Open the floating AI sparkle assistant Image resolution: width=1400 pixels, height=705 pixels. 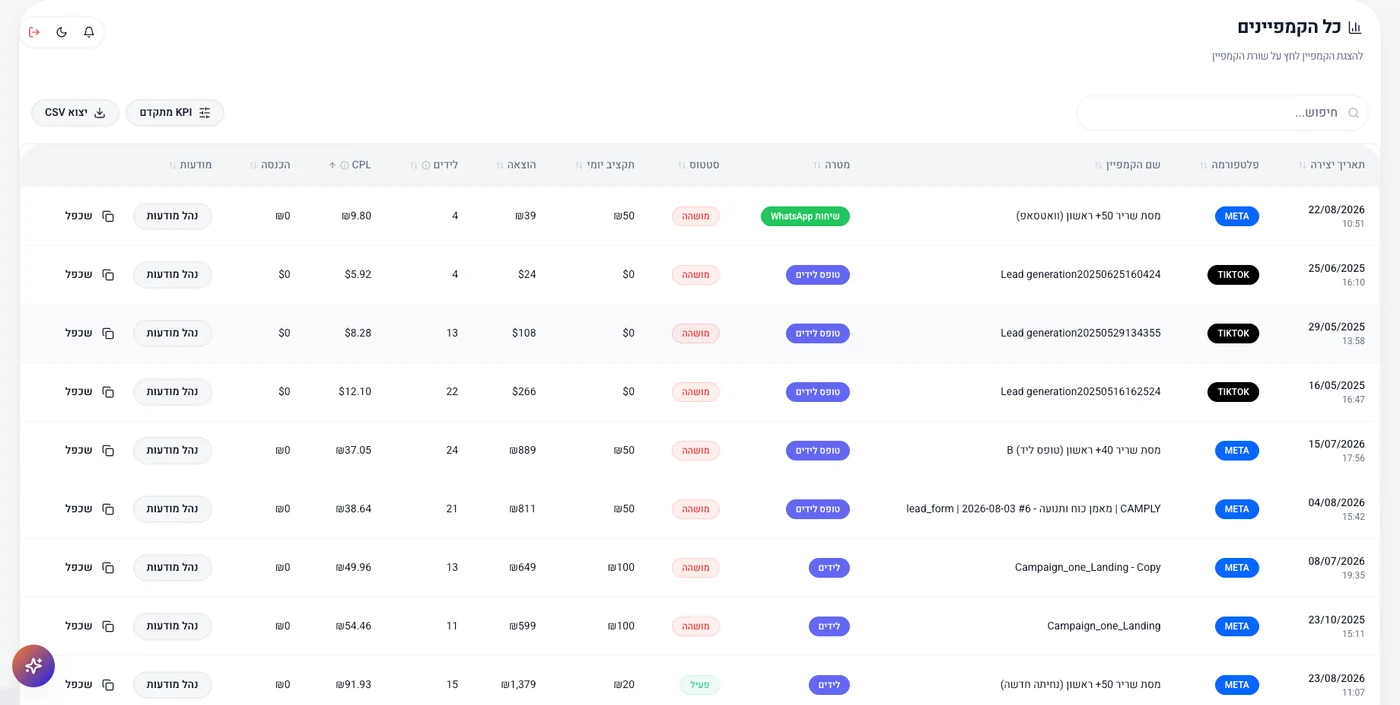pyautogui.click(x=33, y=666)
